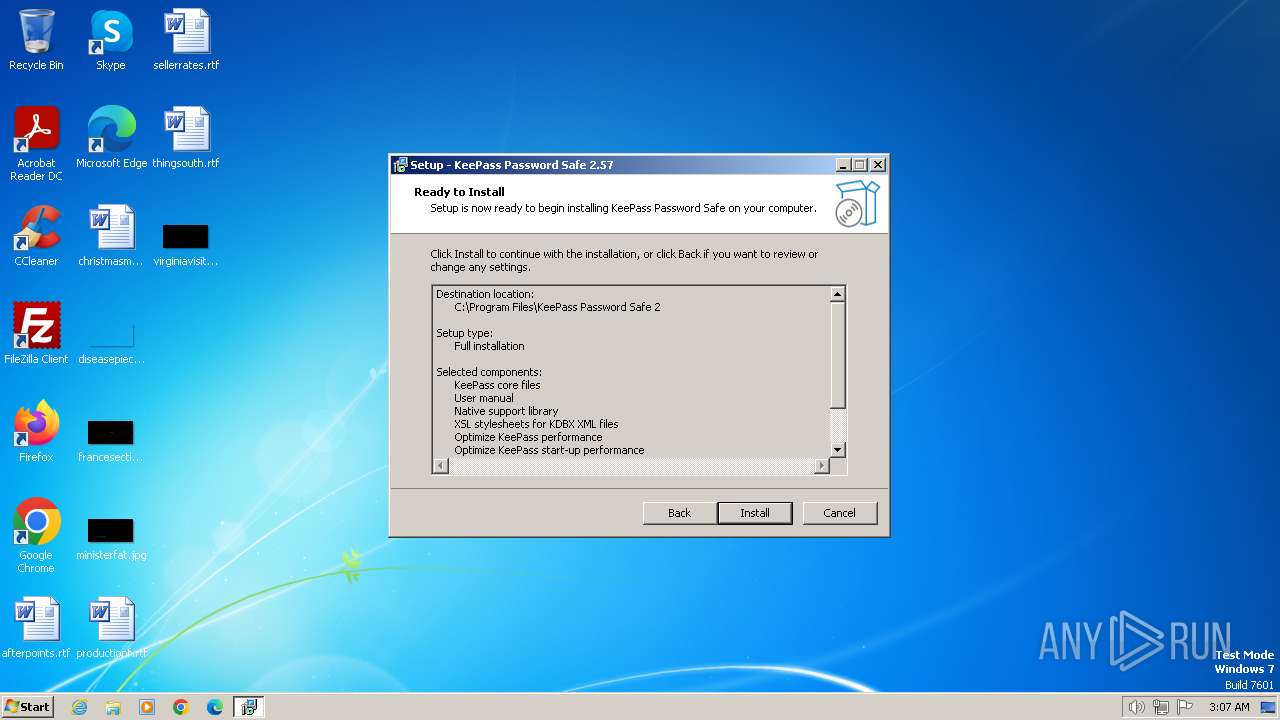Click the Show desktop tray button
Viewport: 1280px width, 720px height.
coord(1268,707)
